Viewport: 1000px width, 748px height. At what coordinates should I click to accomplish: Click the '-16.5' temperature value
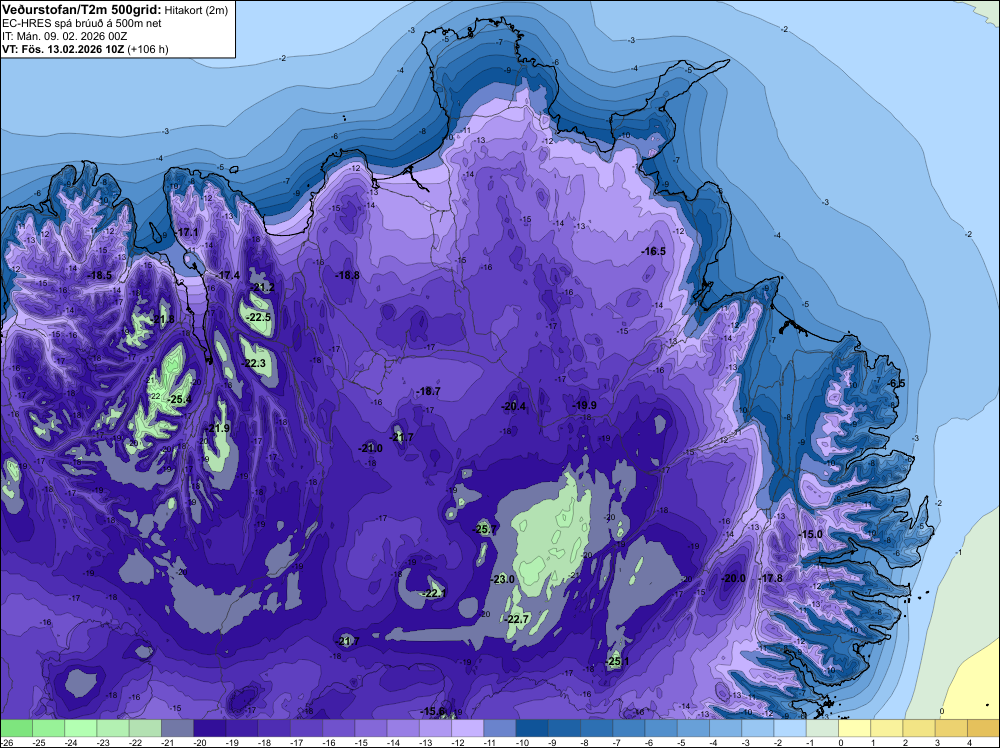(x=654, y=252)
